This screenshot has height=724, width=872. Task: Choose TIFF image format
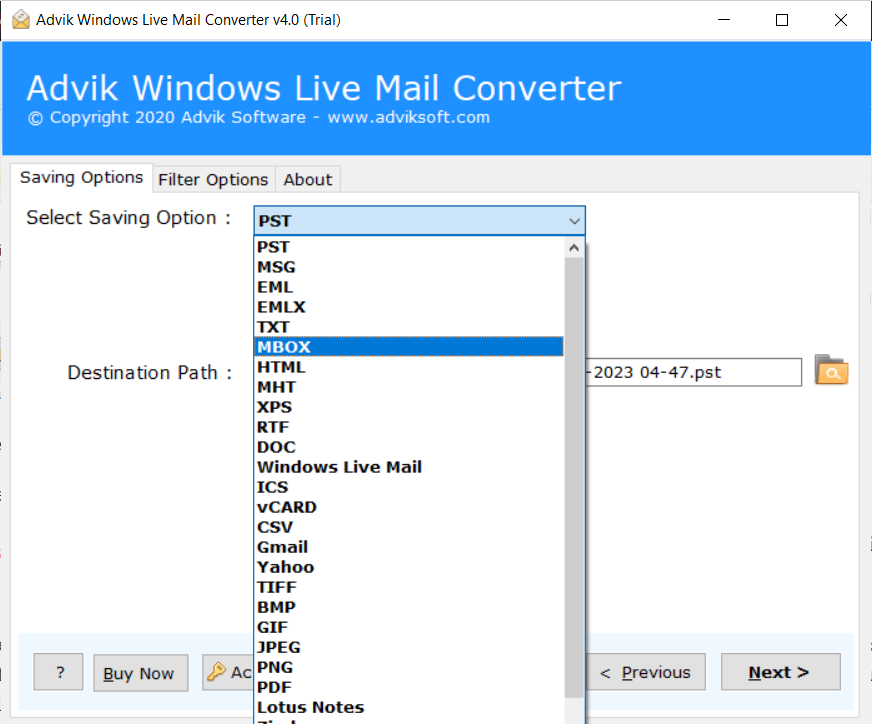pyautogui.click(x=409, y=587)
